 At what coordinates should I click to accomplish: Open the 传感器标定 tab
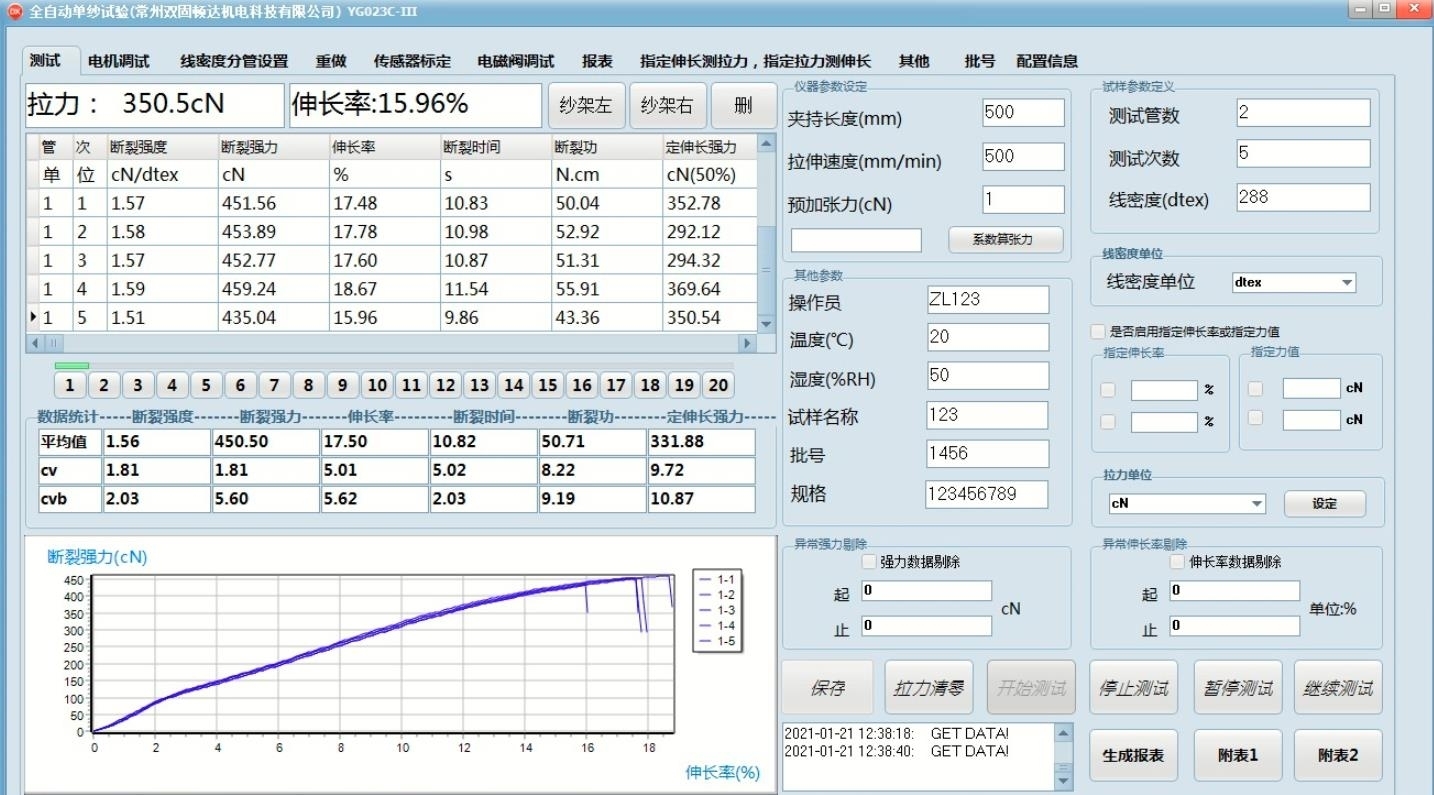pos(412,61)
